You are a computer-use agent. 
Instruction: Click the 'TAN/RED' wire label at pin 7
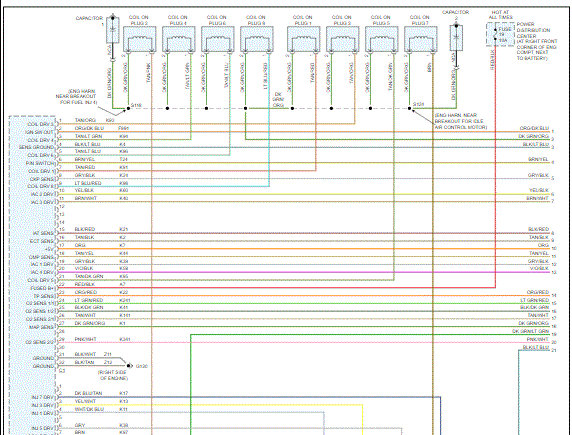(85, 167)
